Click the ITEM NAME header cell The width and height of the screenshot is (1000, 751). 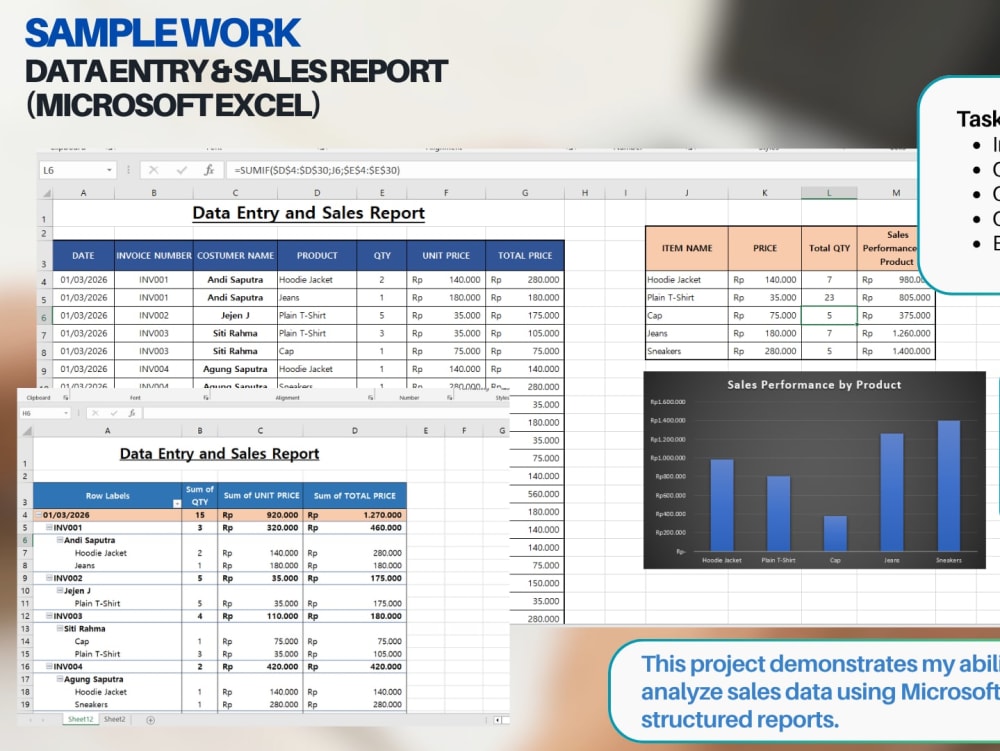[687, 248]
